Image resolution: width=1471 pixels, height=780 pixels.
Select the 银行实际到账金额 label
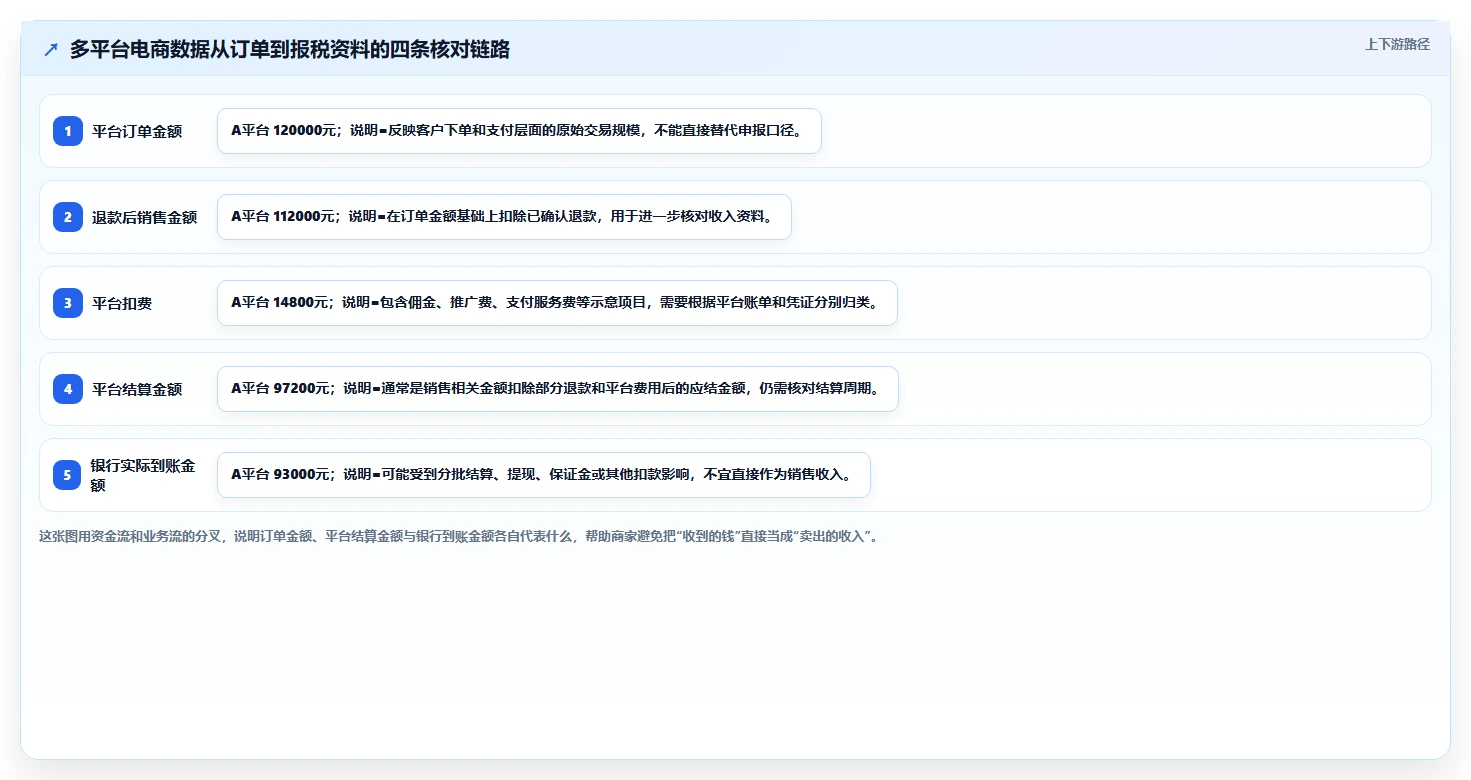pos(144,475)
